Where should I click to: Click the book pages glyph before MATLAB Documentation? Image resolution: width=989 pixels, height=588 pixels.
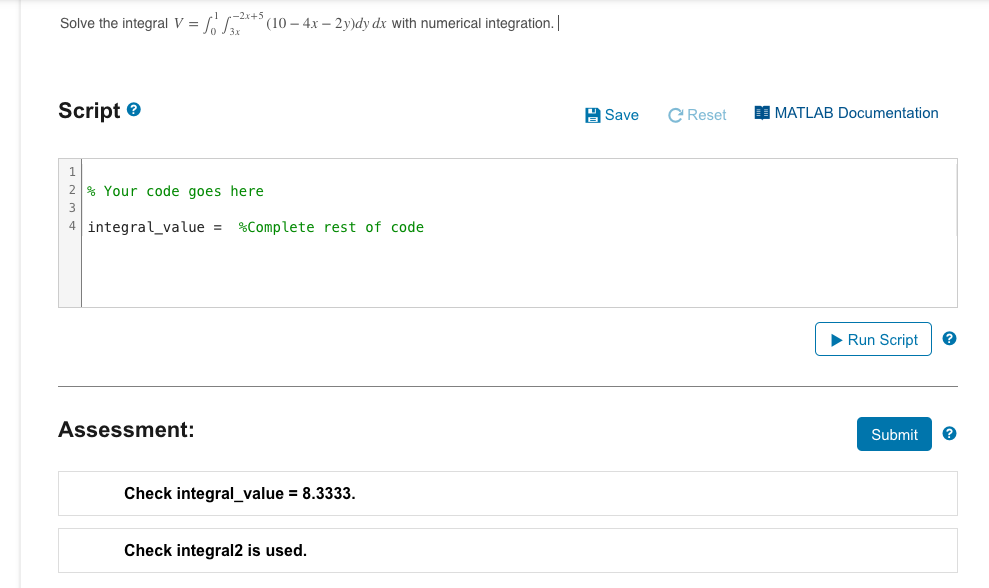(x=760, y=112)
